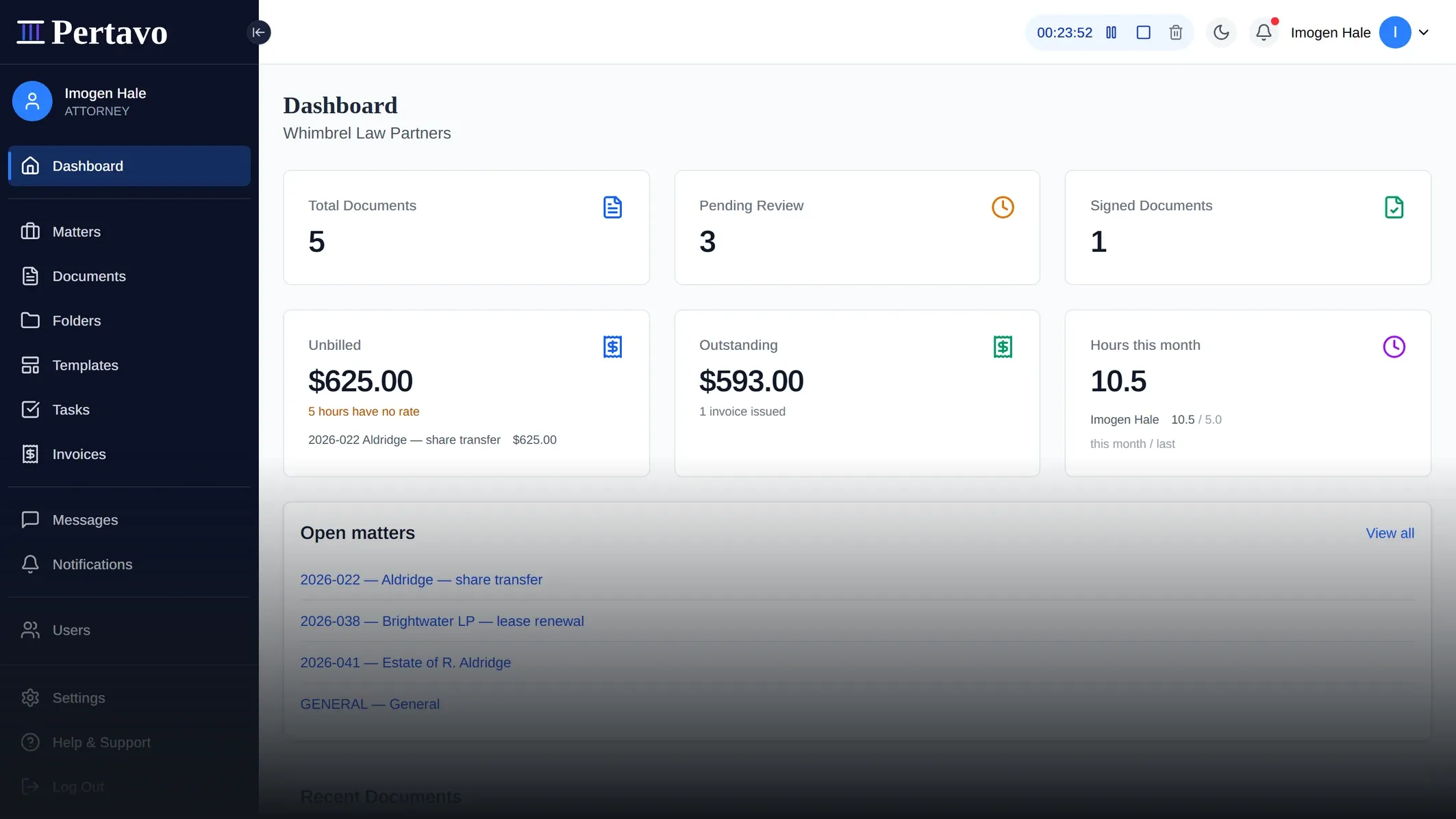
Task: Click '5 hours have no rate' warning
Action: click(364, 412)
